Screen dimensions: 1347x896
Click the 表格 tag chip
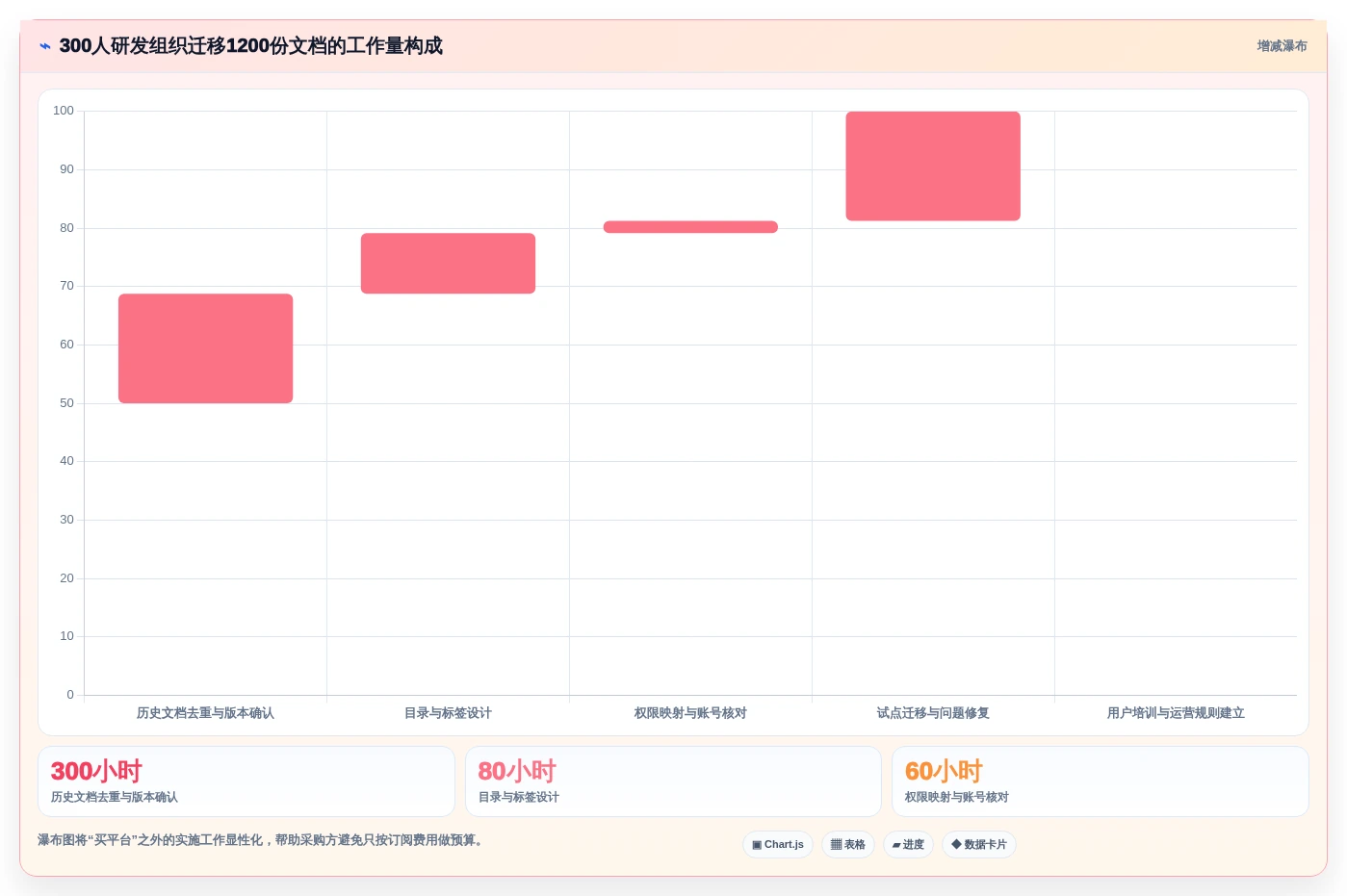[848, 845]
